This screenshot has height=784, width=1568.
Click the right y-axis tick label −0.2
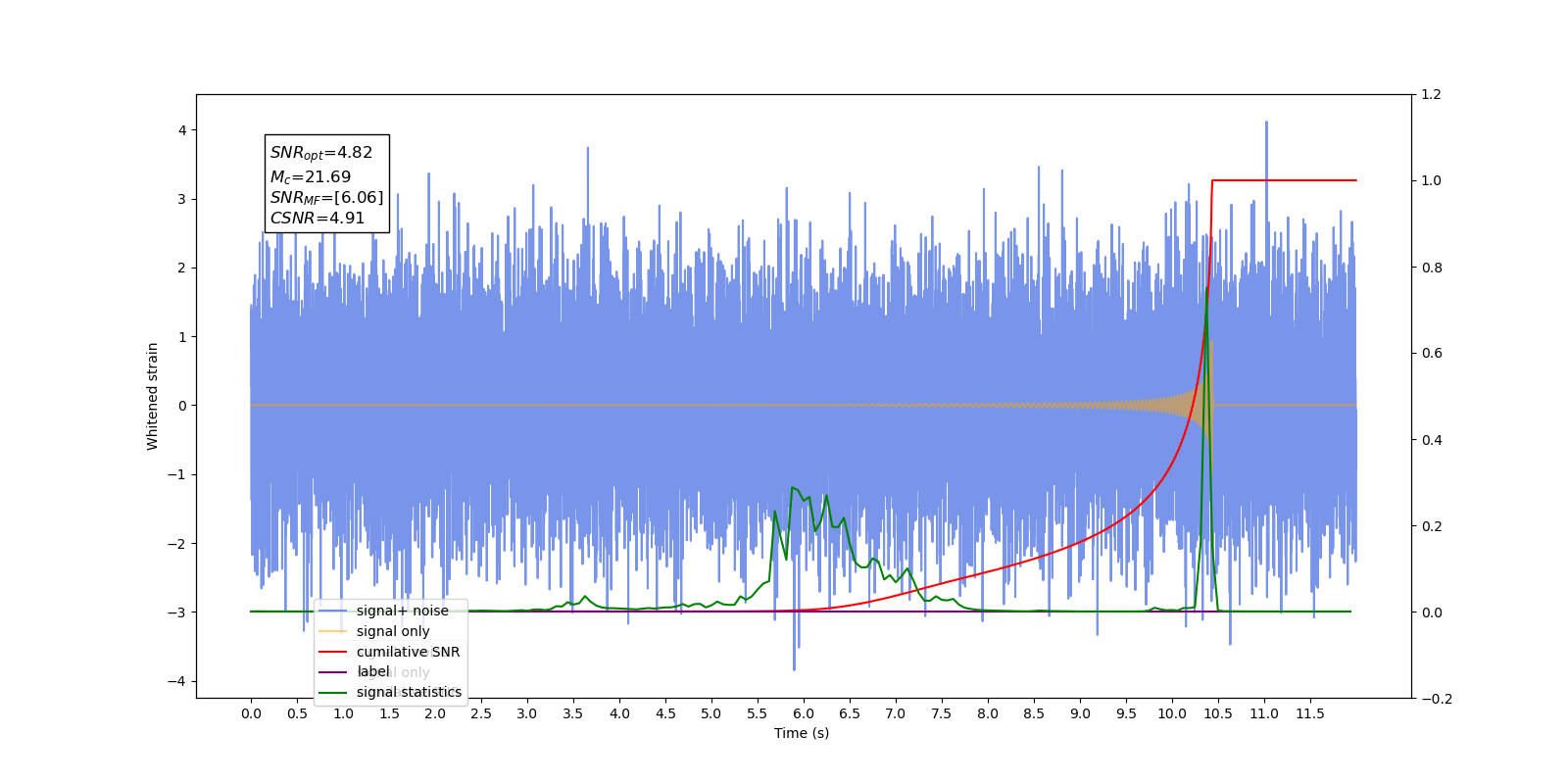(1437, 699)
